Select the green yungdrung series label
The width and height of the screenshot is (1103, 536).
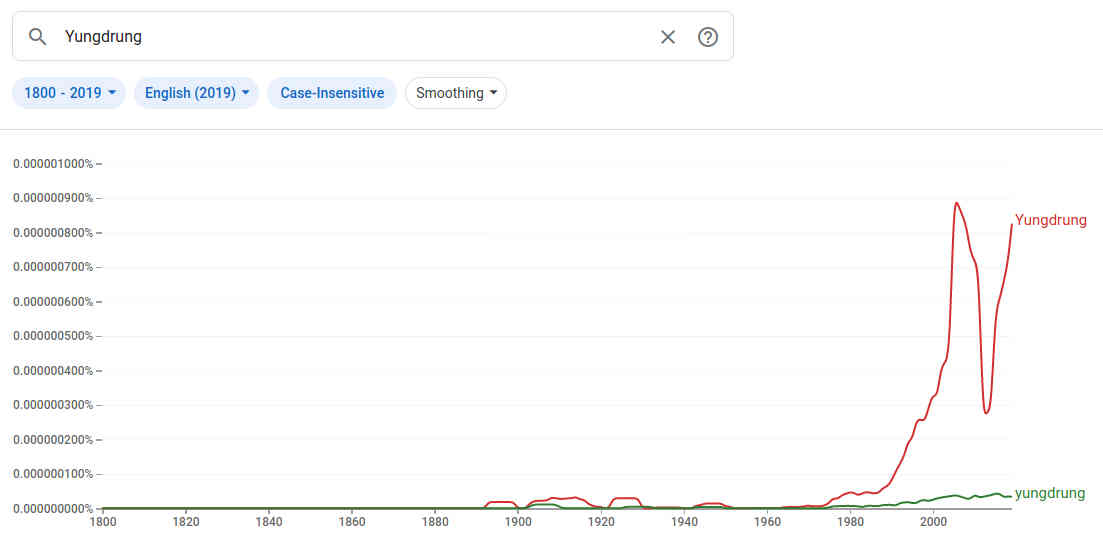1050,493
